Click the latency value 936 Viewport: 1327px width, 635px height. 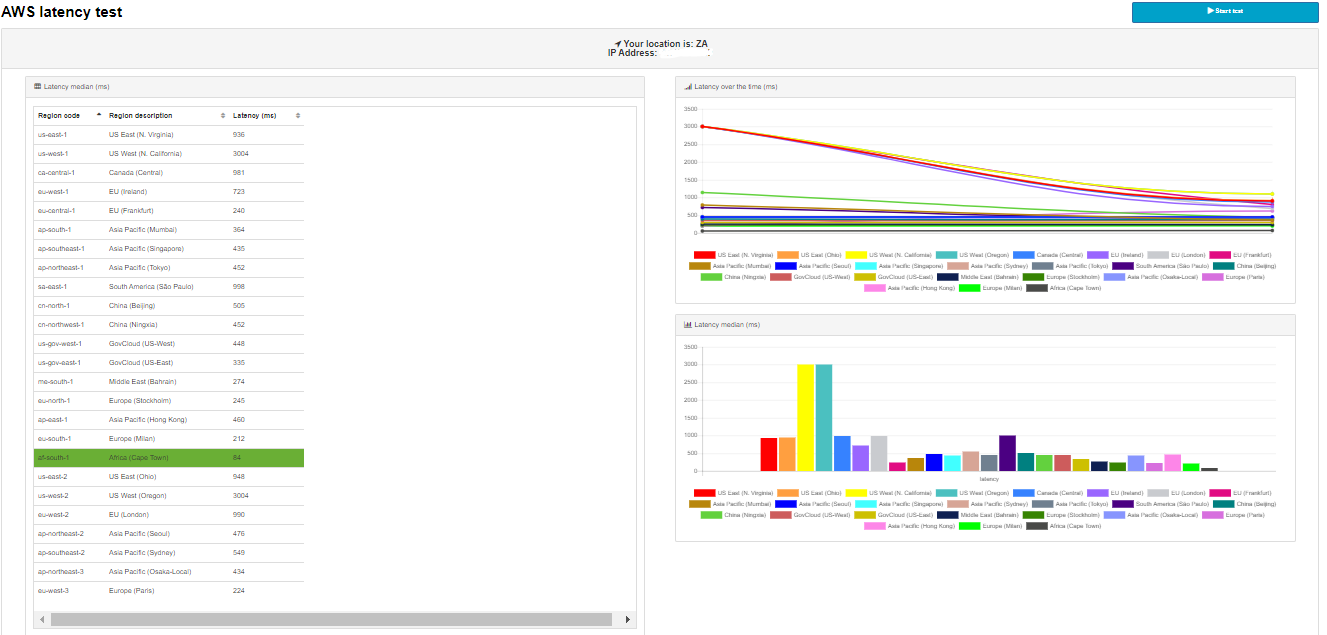pyautogui.click(x=238, y=134)
